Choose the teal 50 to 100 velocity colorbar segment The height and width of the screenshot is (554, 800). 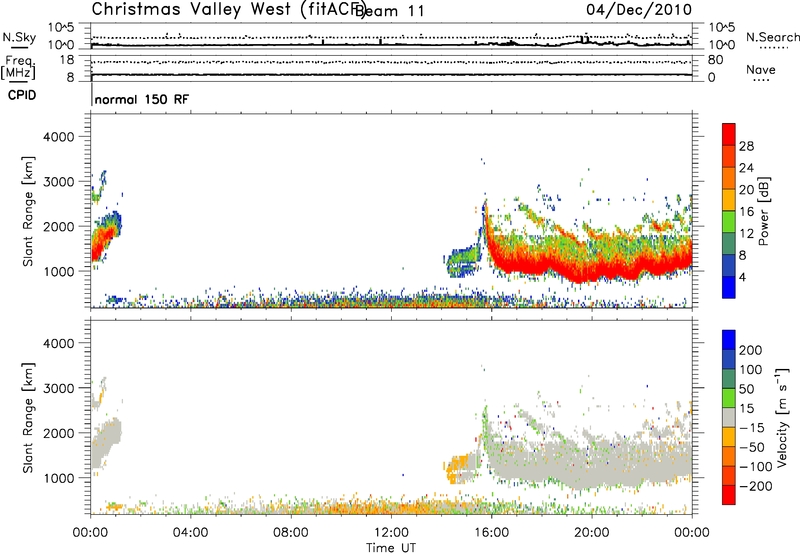(729, 379)
